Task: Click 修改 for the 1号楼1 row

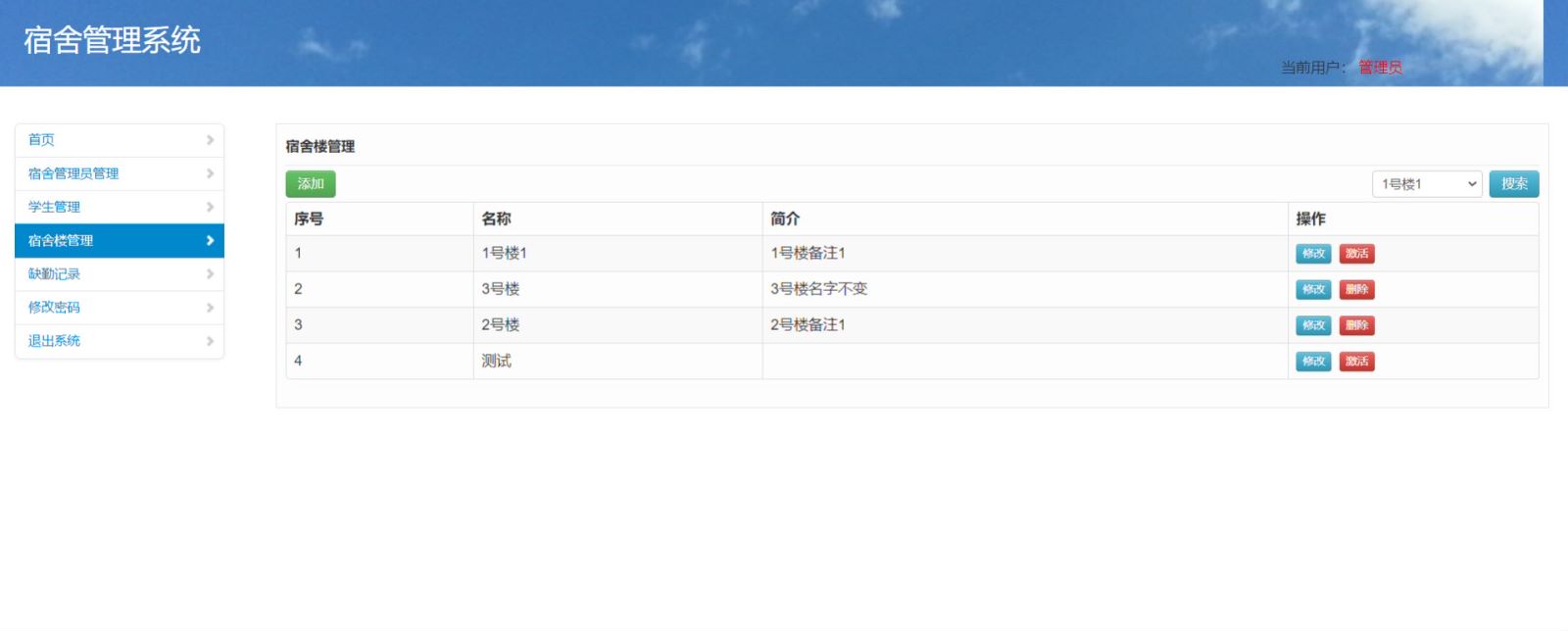Action: [1313, 254]
